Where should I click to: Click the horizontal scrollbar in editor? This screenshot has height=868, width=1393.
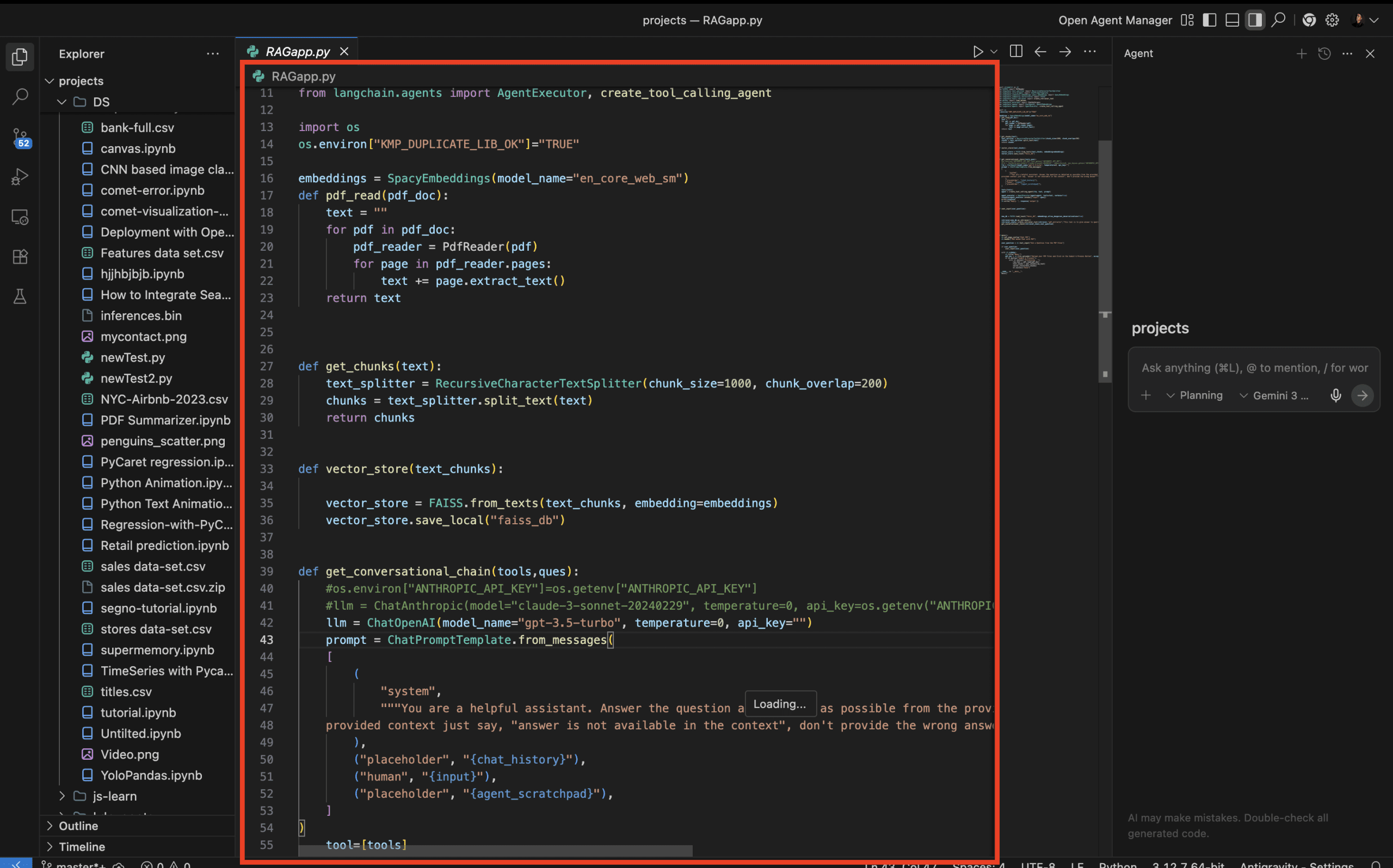494,850
